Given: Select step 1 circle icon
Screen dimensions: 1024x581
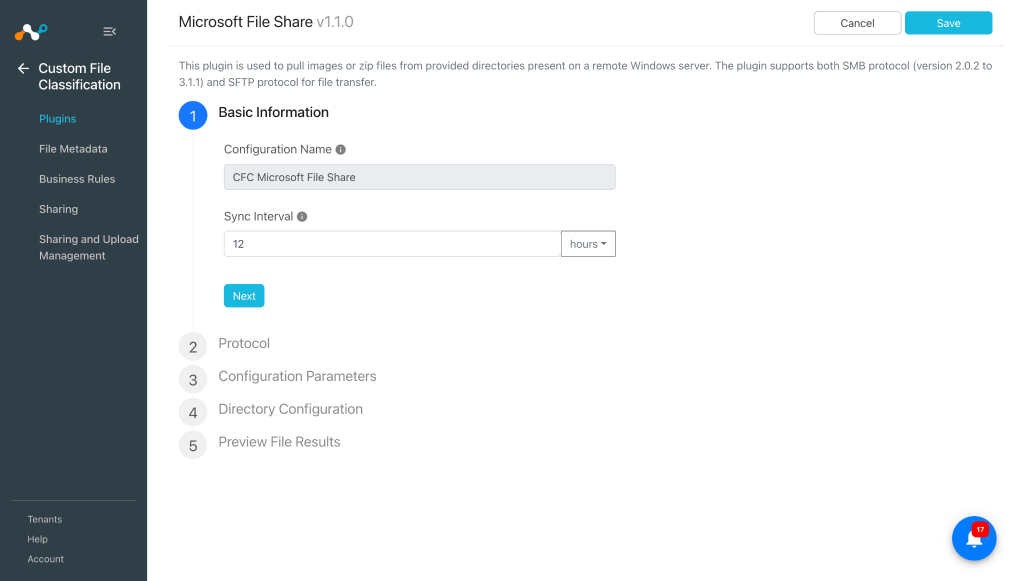Looking at the screenshot, I should [193, 116].
